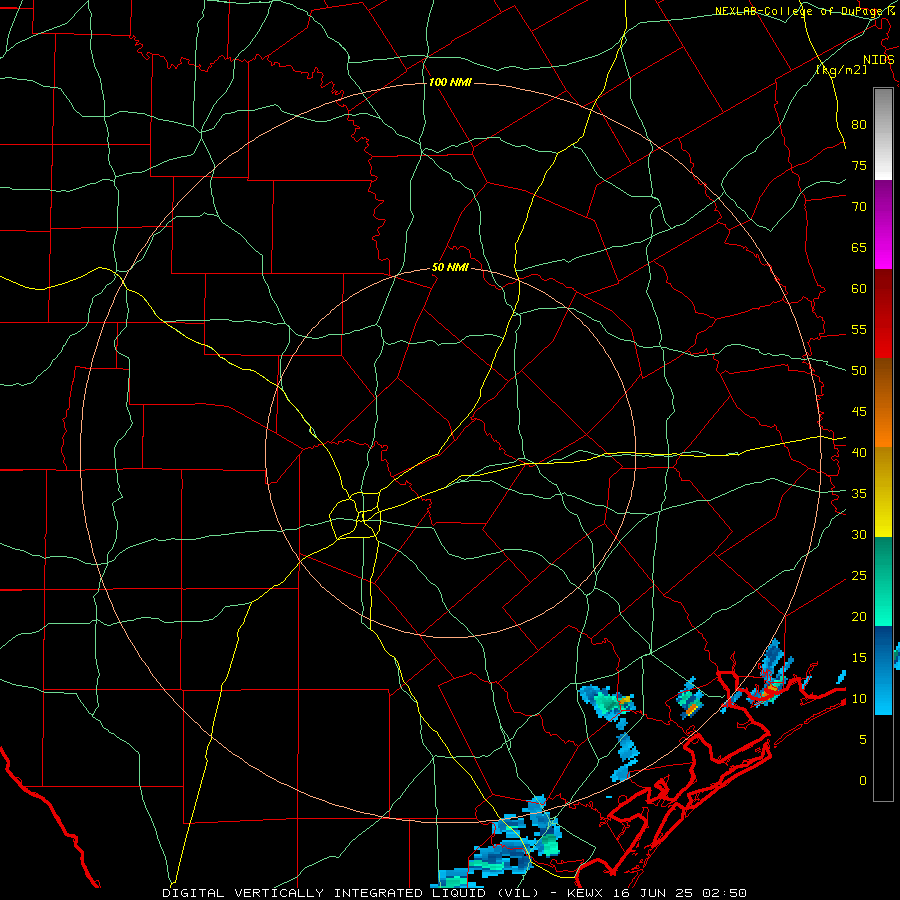Click the 70 value on the scale
This screenshot has width=900, height=900.
coord(859,207)
